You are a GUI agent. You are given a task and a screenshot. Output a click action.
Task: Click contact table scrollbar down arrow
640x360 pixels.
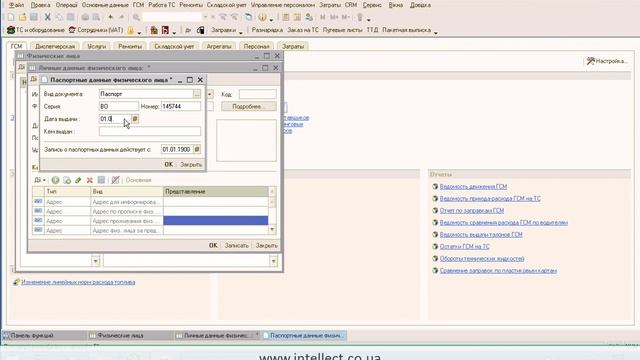tap(272, 230)
